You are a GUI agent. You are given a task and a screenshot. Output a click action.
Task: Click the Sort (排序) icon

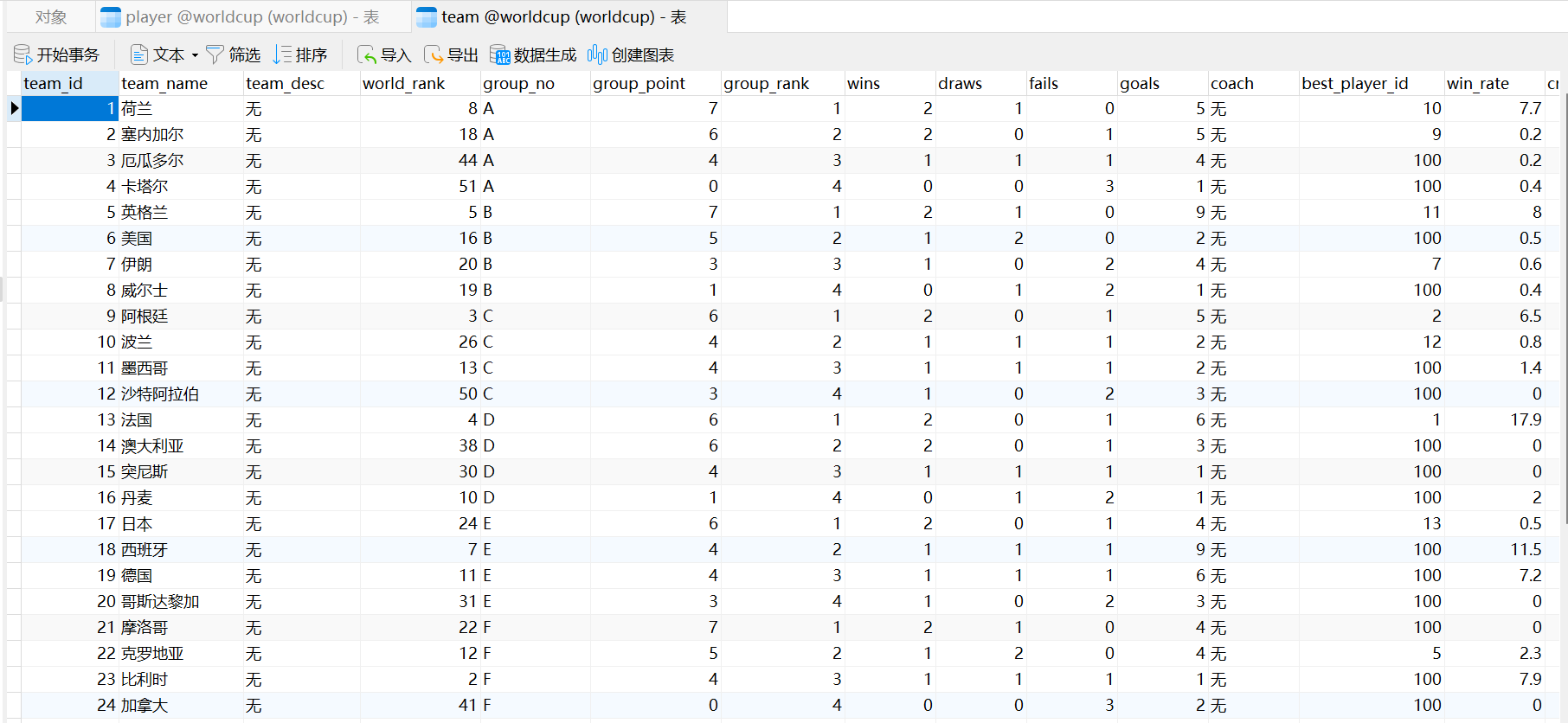pyautogui.click(x=282, y=54)
